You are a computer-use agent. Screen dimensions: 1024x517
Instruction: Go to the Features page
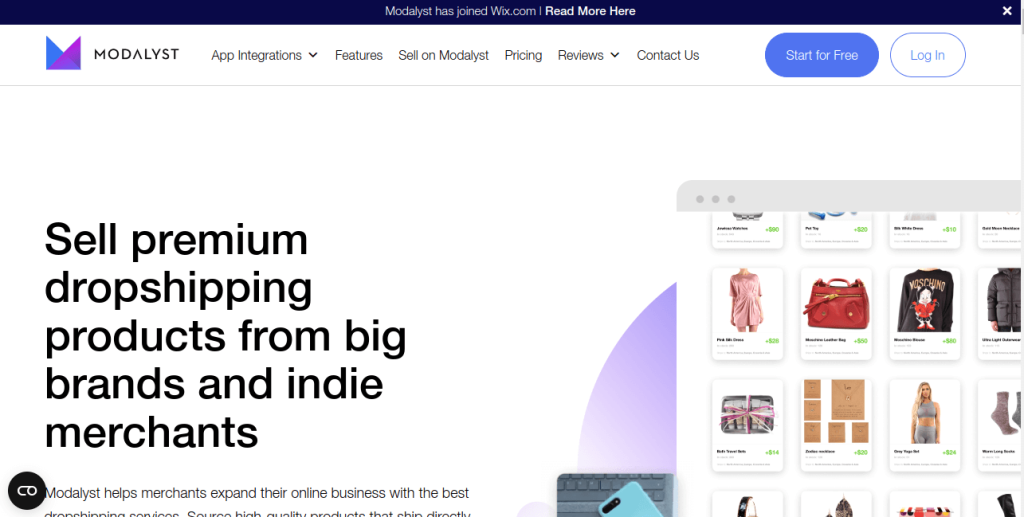pos(359,55)
